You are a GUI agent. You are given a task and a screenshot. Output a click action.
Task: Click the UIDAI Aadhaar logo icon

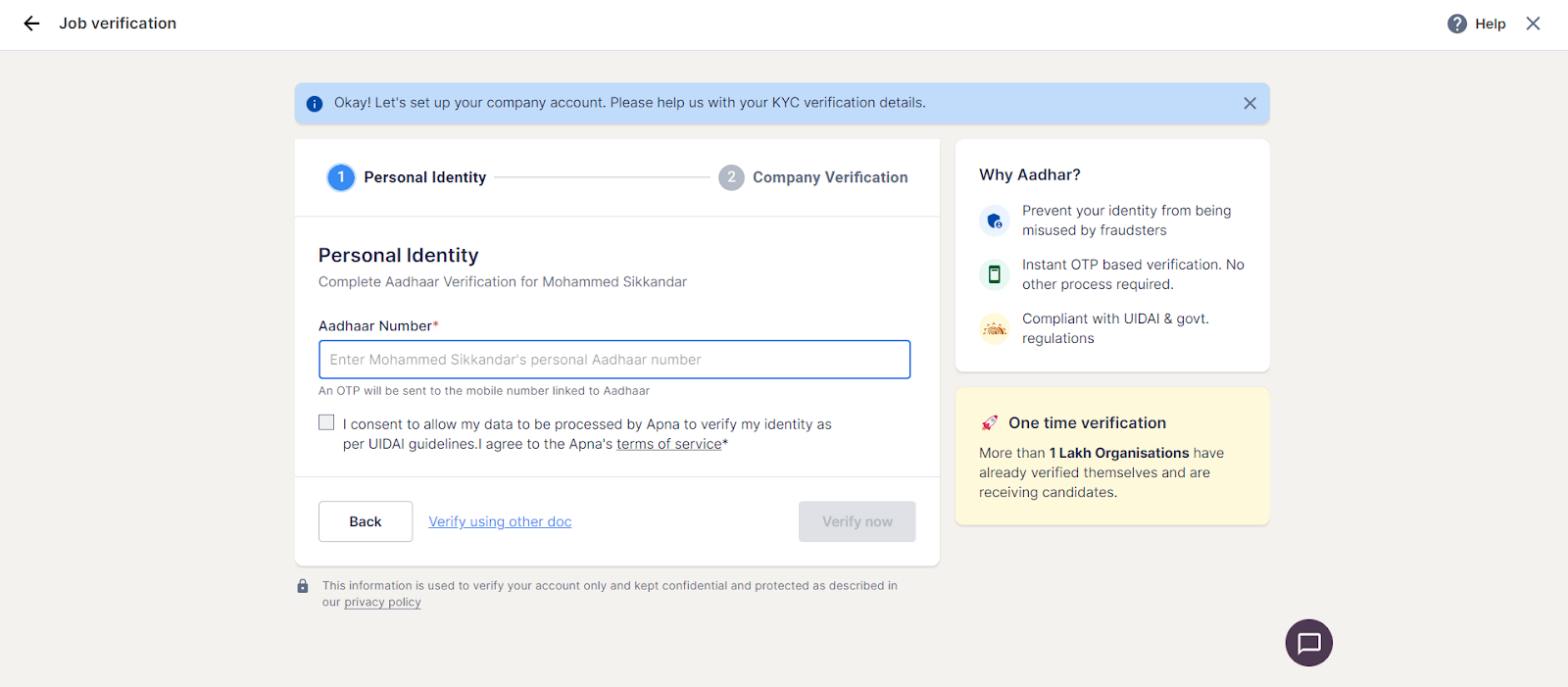click(x=995, y=329)
